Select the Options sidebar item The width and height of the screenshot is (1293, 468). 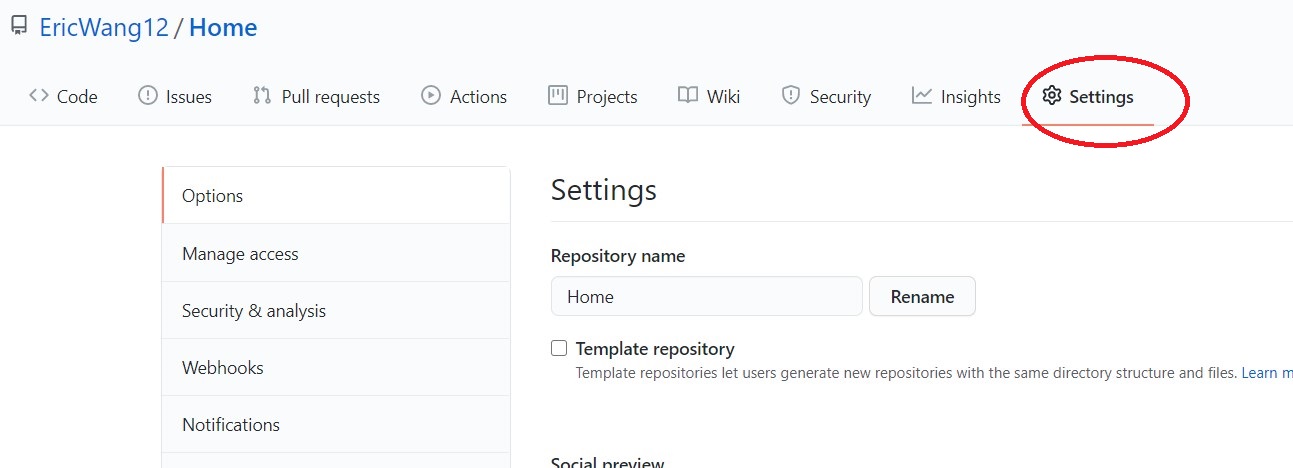pyautogui.click(x=336, y=196)
